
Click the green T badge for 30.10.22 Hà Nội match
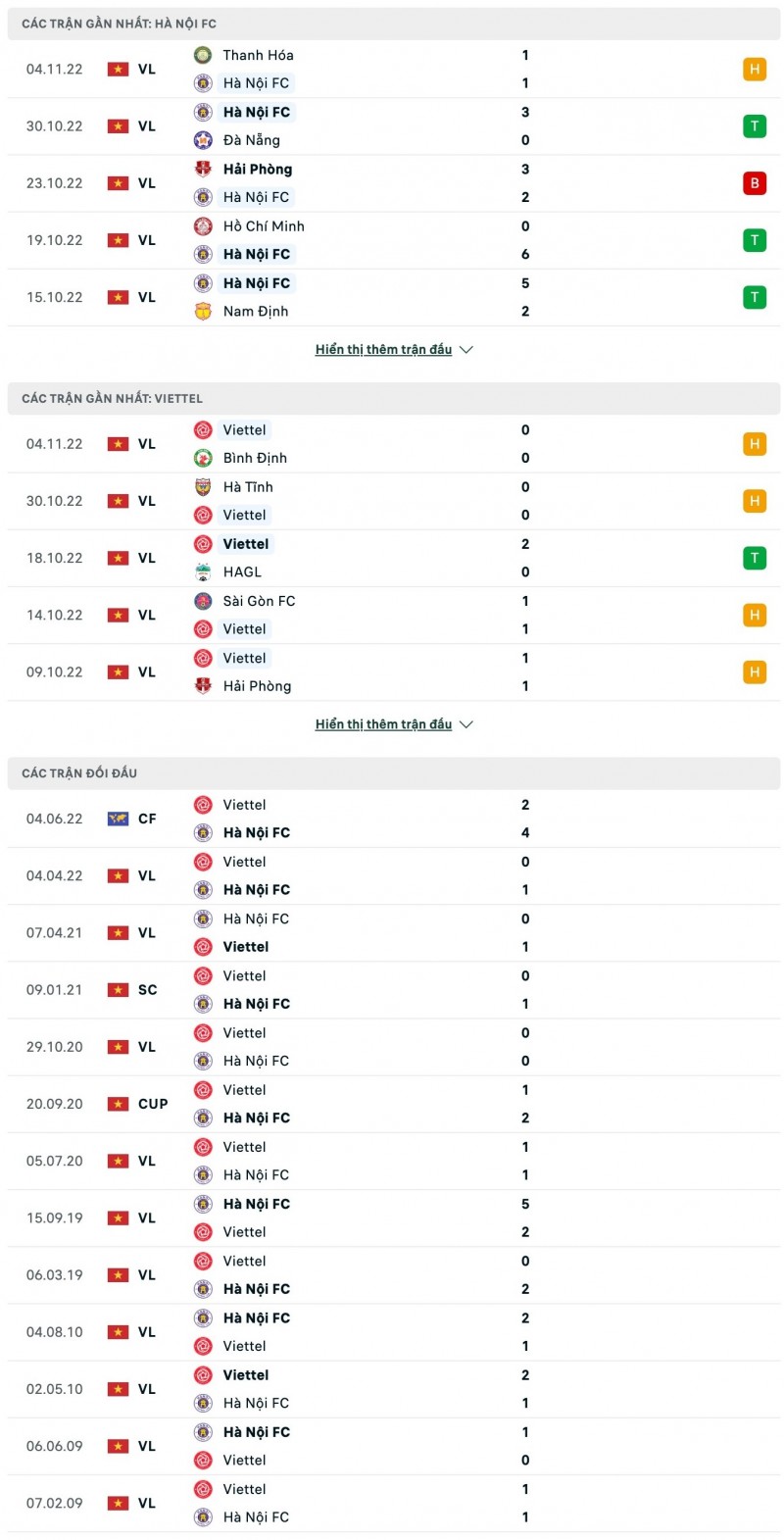pyautogui.click(x=755, y=126)
